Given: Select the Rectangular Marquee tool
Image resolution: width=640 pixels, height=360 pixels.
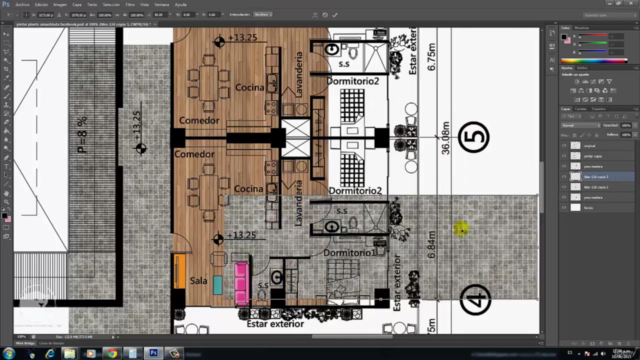Looking at the screenshot, I should point(6,43).
